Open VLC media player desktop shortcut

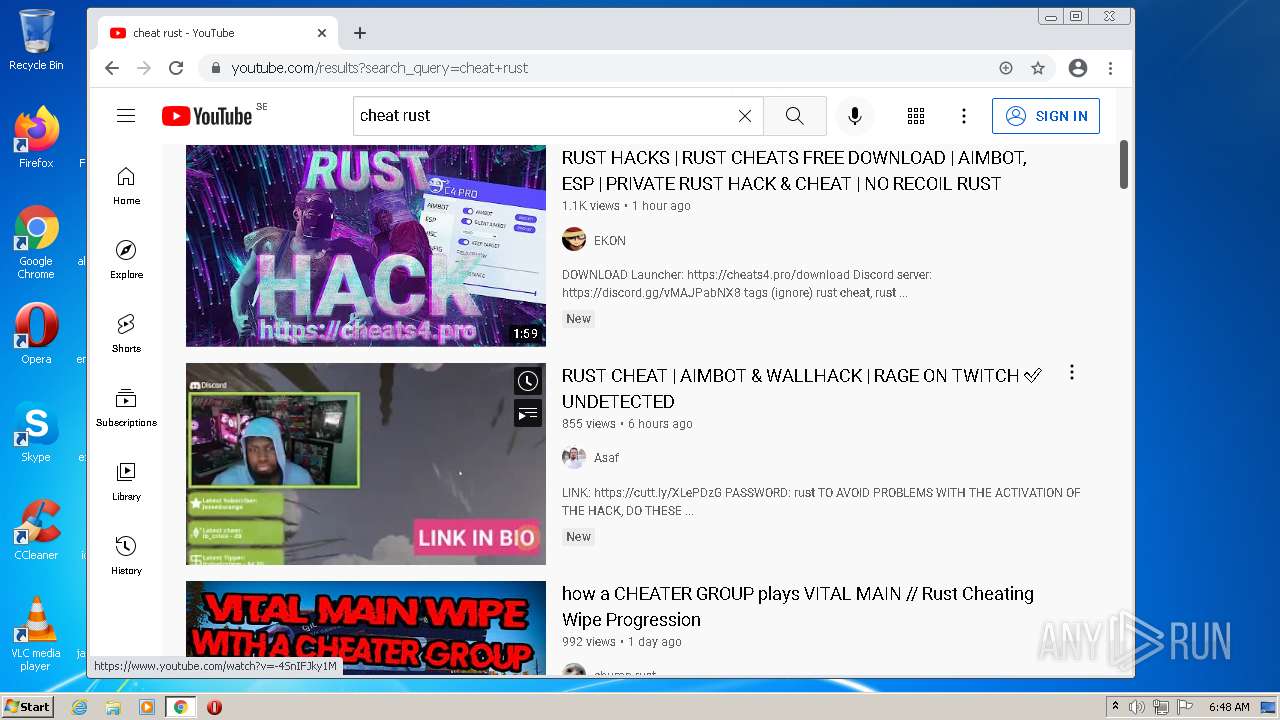pyautogui.click(x=36, y=634)
